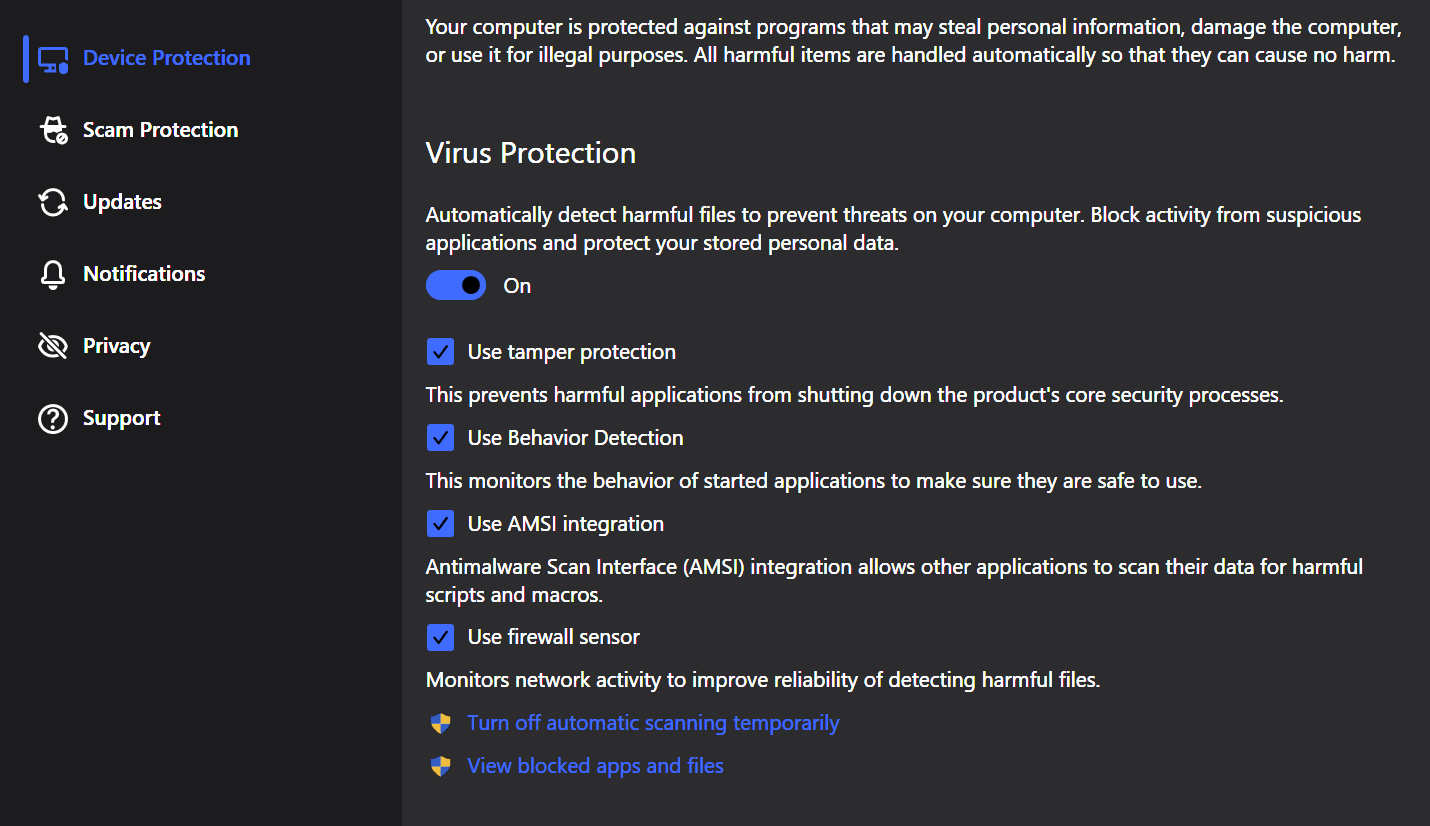
Task: Open the View blocked apps and files link
Action: pyautogui.click(x=595, y=766)
